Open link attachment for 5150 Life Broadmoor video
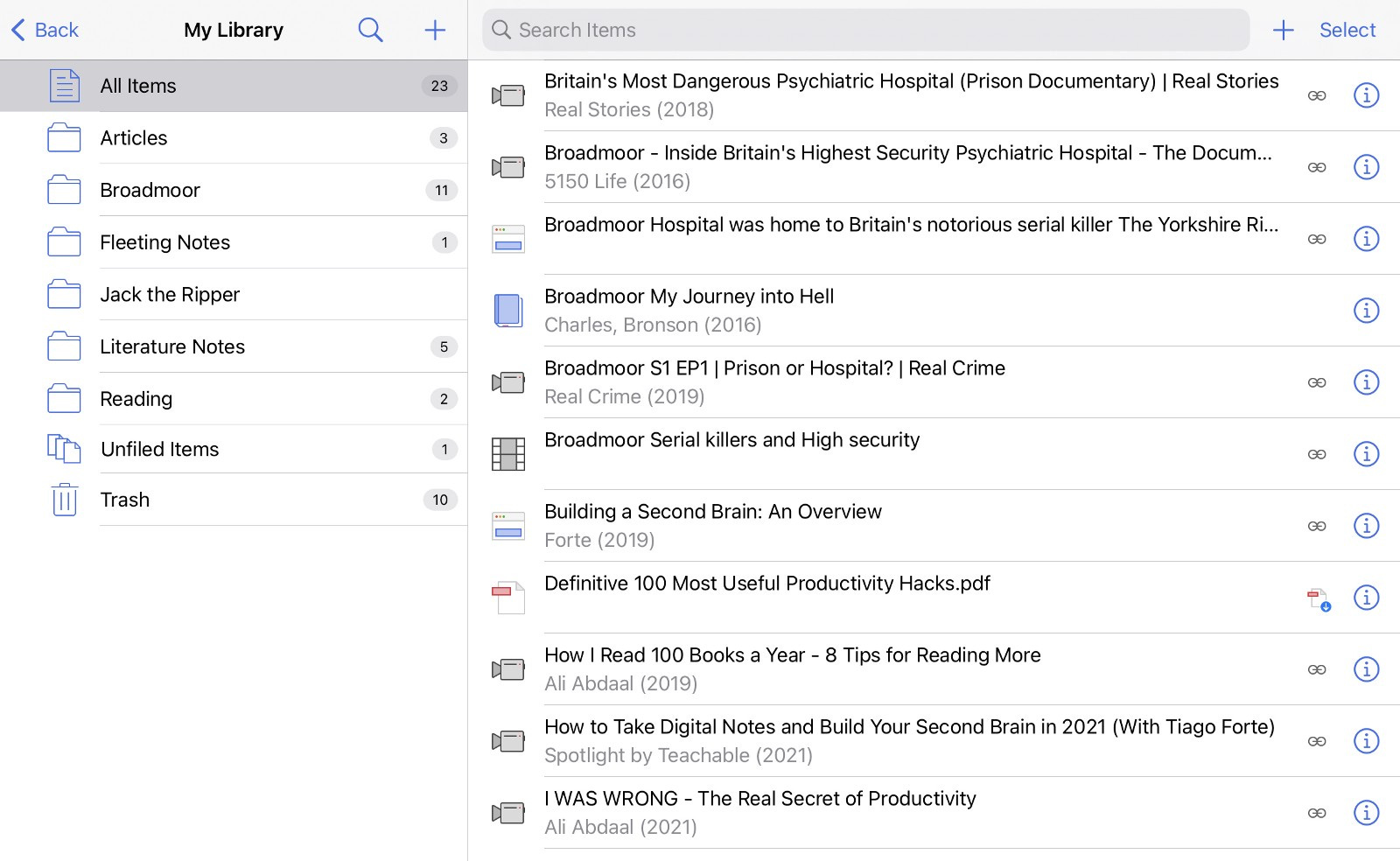Viewport: 1400px width, 861px height. (1317, 167)
